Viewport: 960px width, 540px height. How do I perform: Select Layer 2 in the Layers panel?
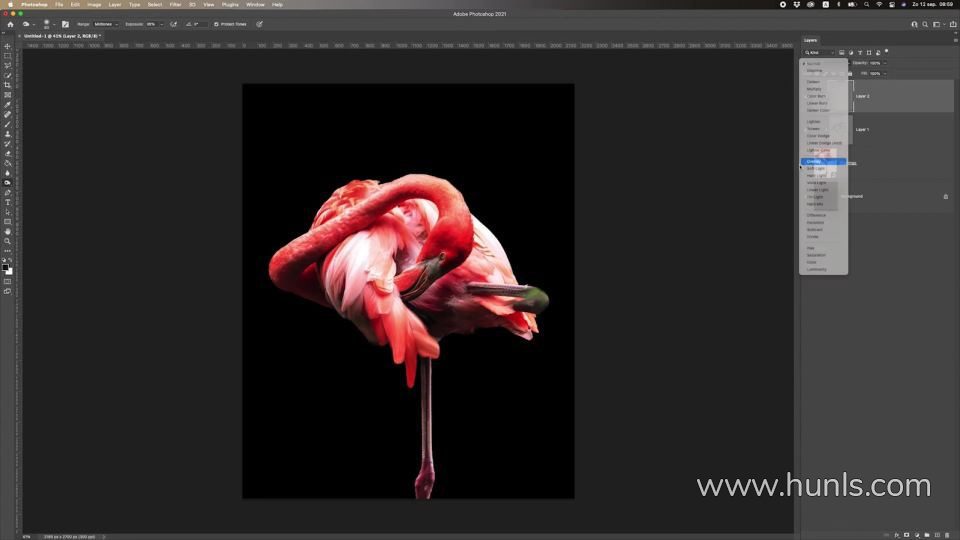900,96
